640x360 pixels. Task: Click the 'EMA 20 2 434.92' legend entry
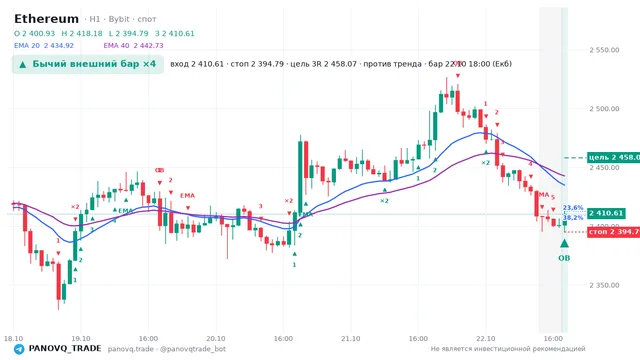(44, 46)
